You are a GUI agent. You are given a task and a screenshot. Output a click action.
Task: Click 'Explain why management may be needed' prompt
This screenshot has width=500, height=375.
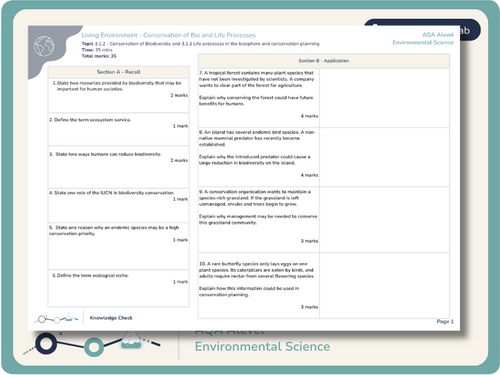tap(258, 219)
